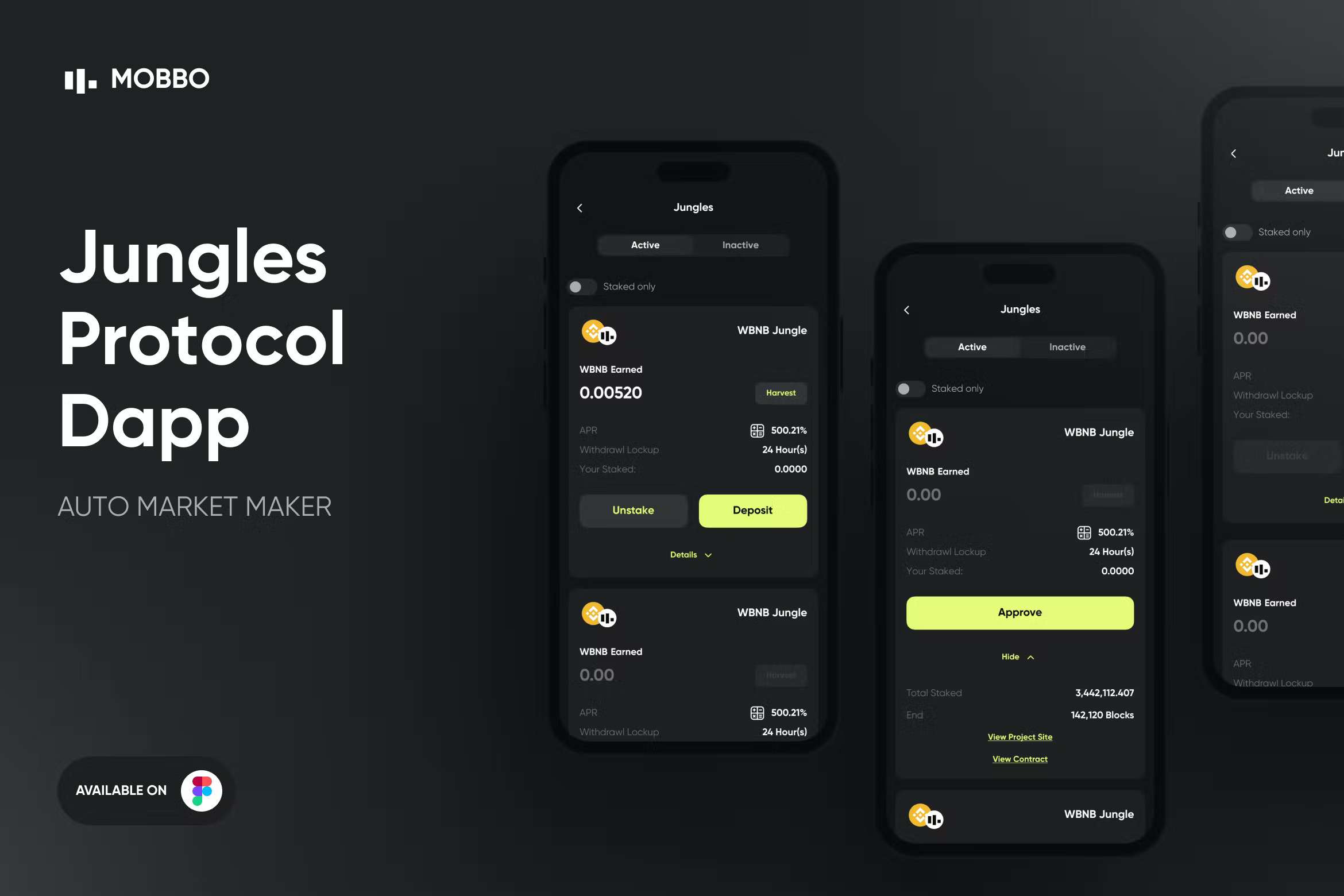Expand the Details chevron dropdown
Screen dimensions: 1344x896
coord(692,554)
